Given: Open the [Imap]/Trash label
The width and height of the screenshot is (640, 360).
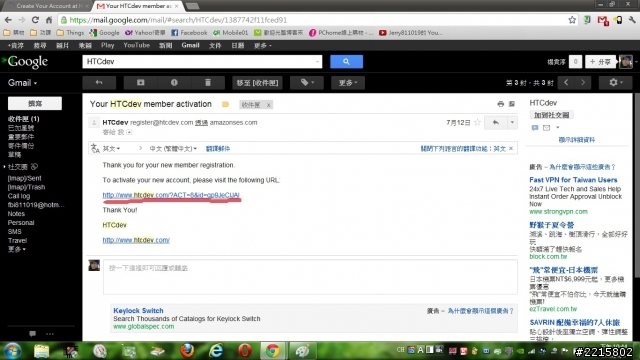Looking at the screenshot, I should (26, 187).
